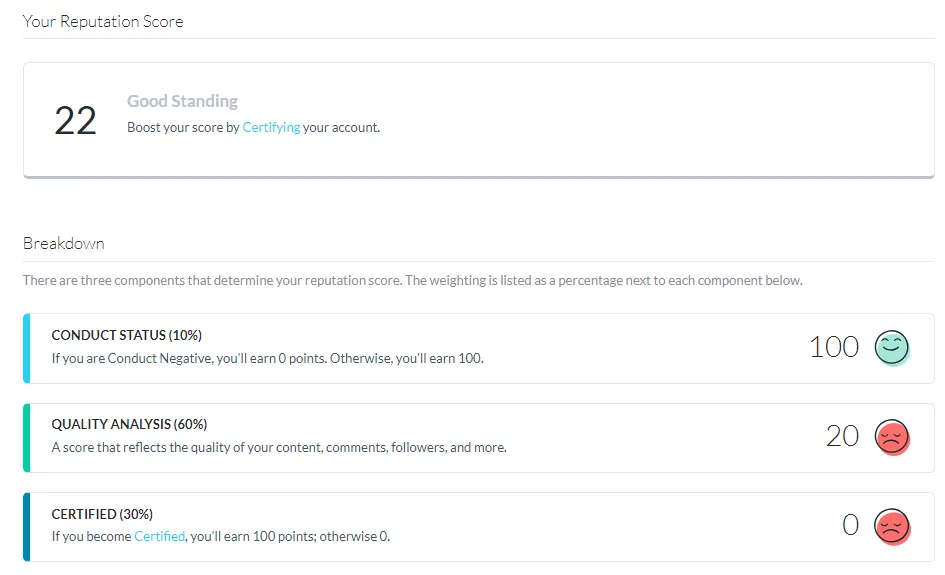Click the green smiley face icon
The image size is (945, 575).
892,348
